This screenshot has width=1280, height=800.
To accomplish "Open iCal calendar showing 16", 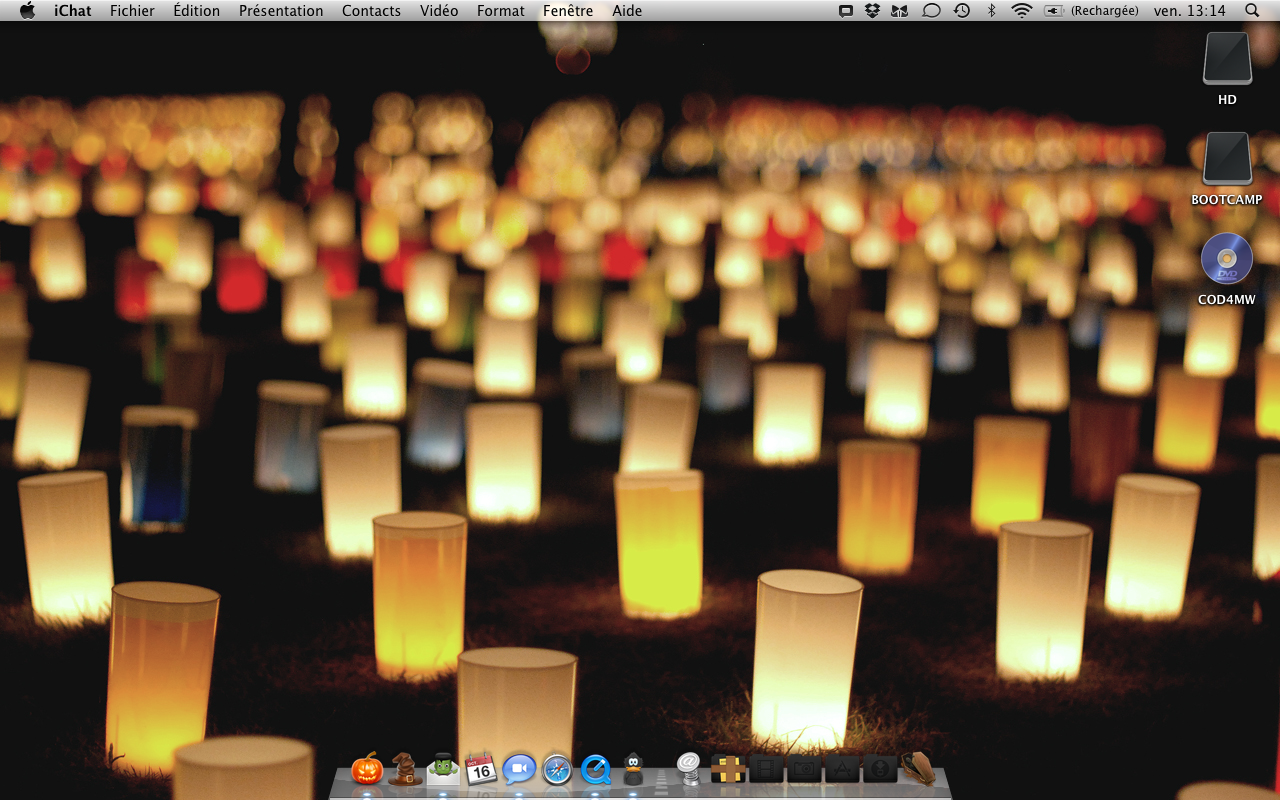I will tap(481, 768).
